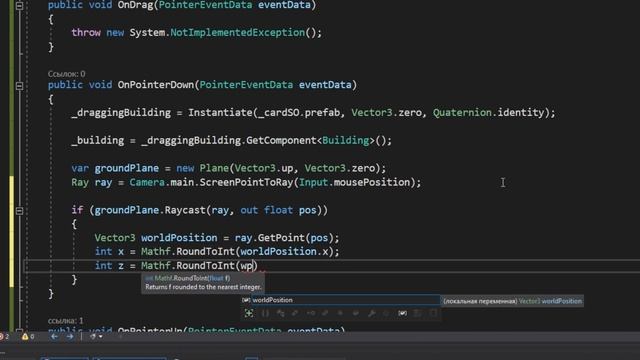
Task: Click RoundToInt in the int z line
Action: pos(205,266)
